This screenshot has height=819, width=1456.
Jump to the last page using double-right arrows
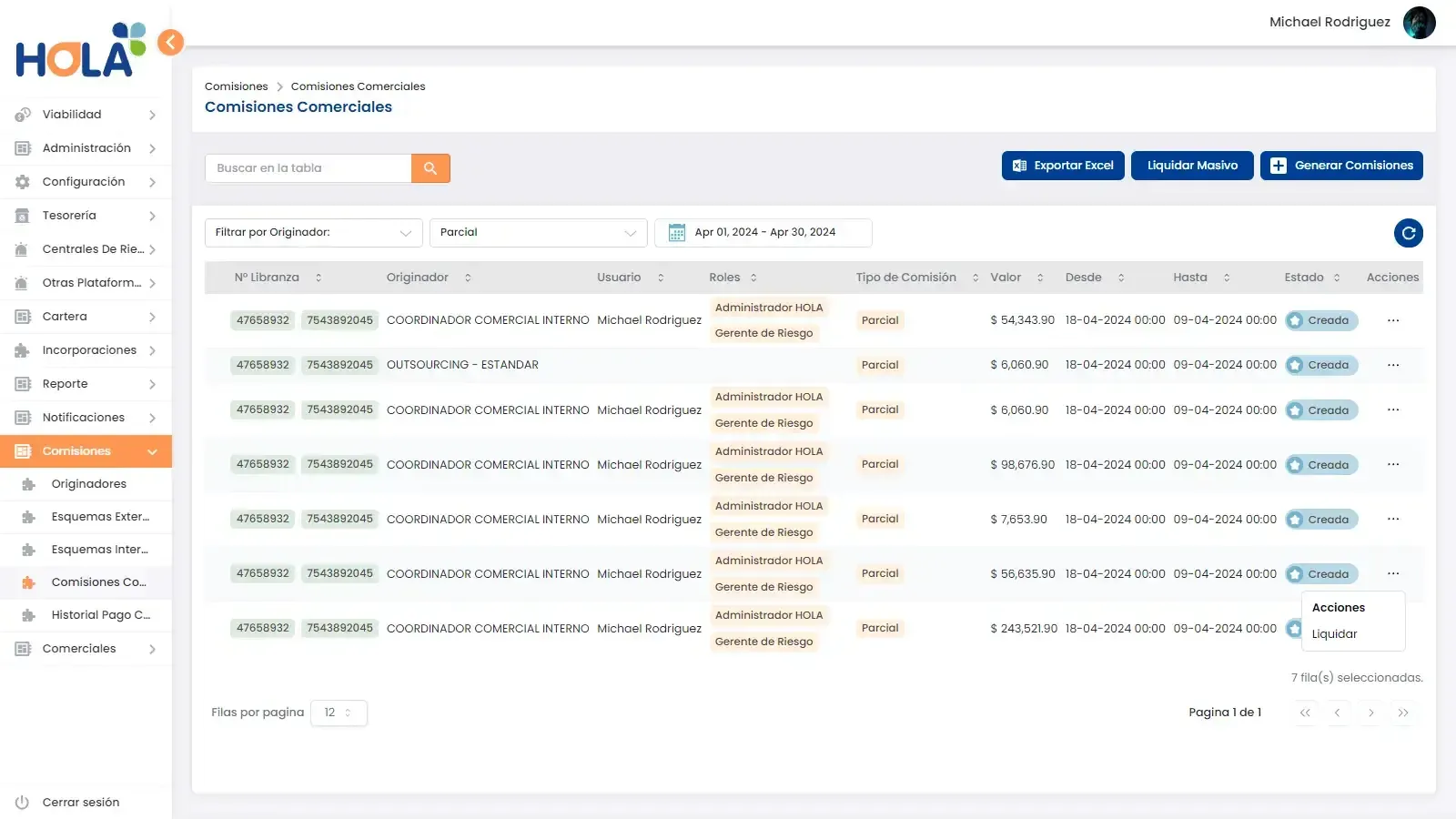(x=1403, y=713)
